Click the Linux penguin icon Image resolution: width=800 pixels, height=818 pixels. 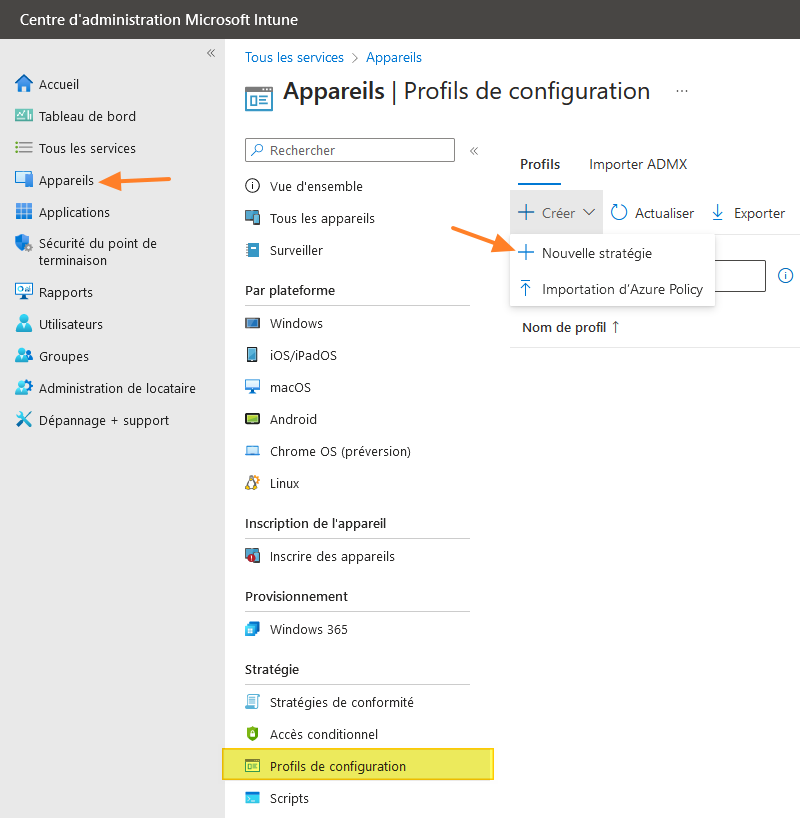[253, 483]
